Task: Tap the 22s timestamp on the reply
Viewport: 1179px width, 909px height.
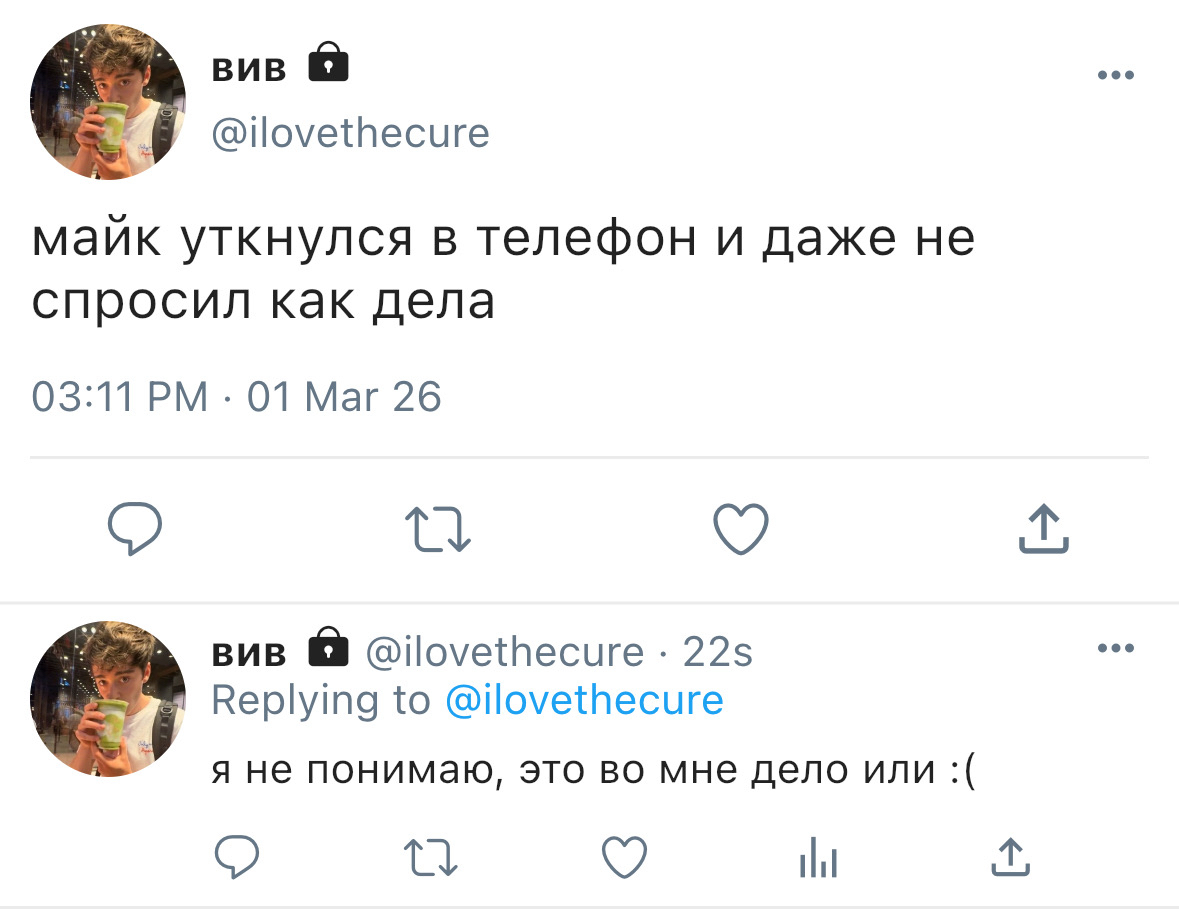Action: [717, 652]
